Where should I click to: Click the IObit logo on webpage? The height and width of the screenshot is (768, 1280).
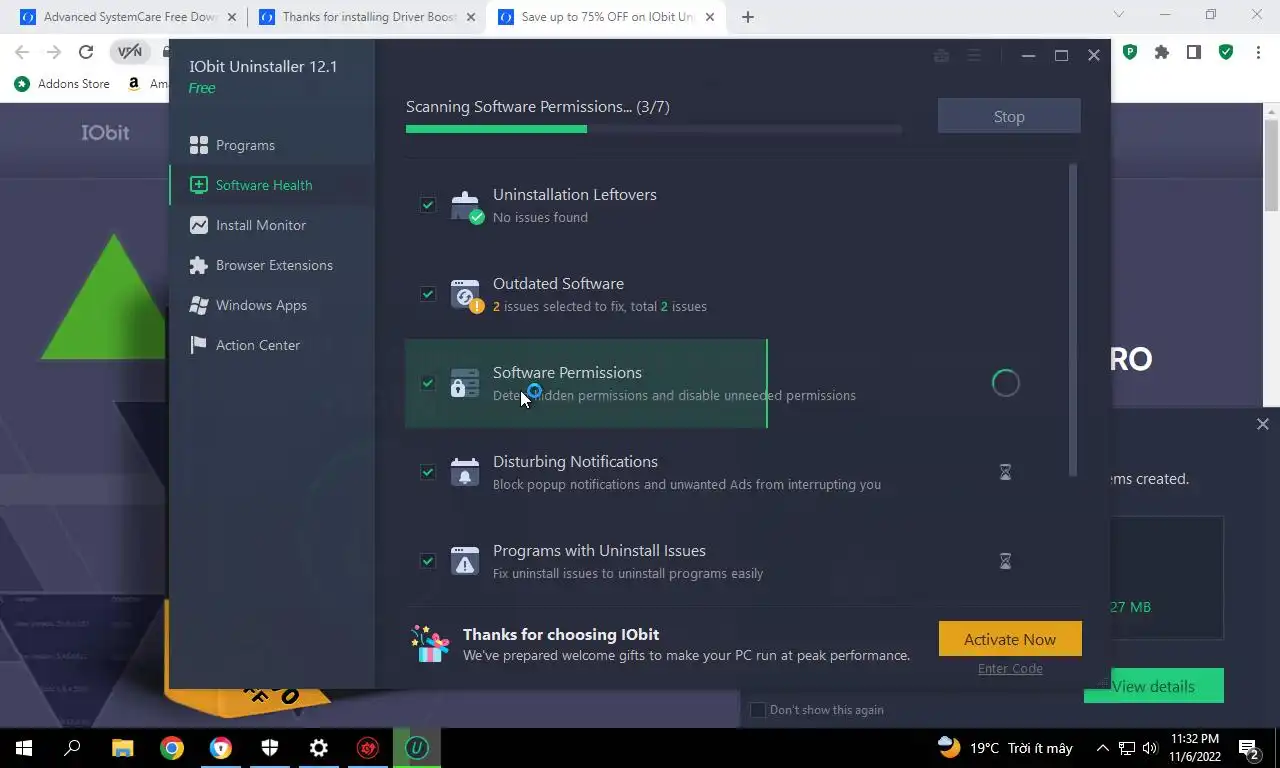pos(105,132)
